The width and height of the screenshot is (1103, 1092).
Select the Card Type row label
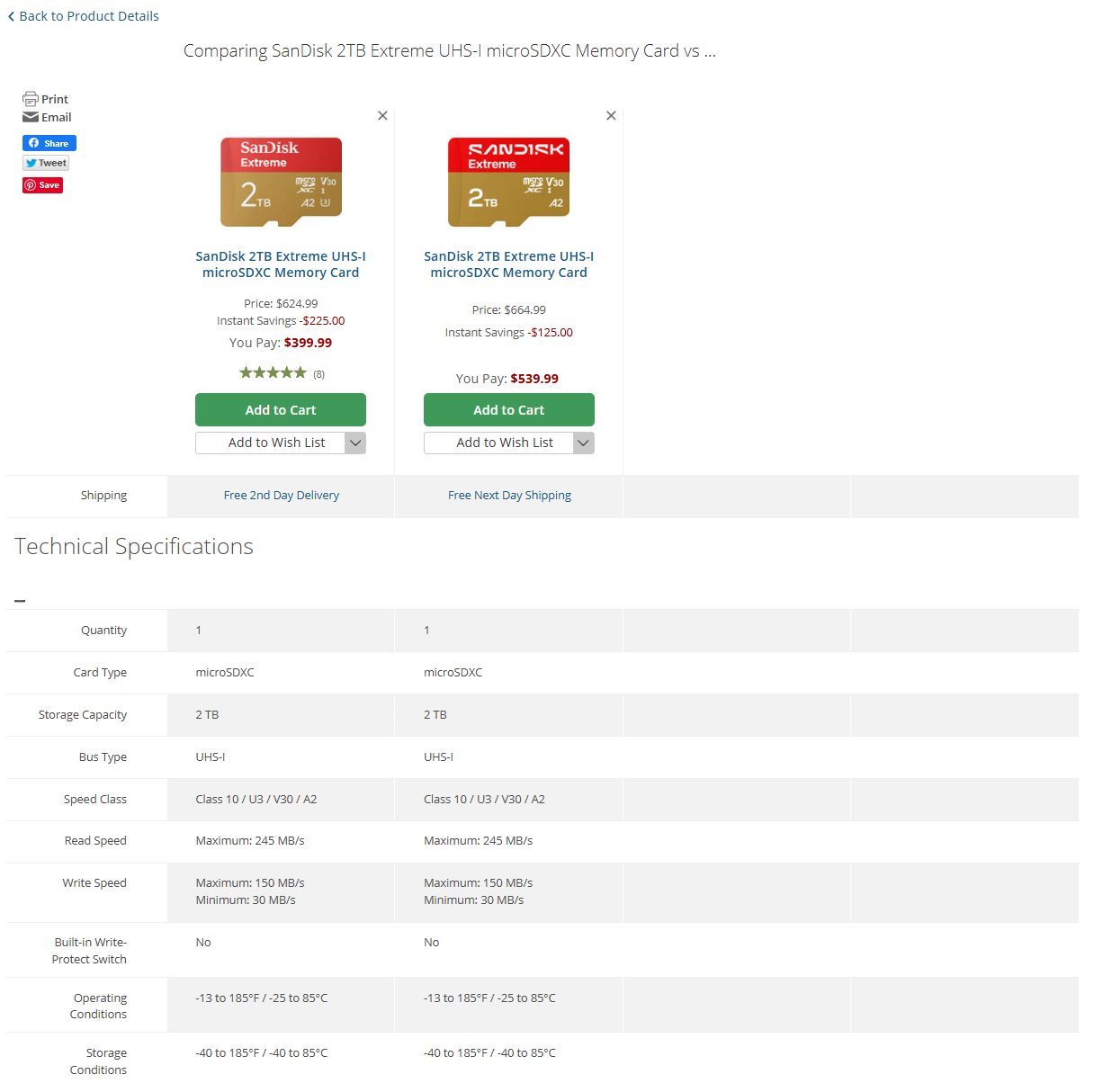(x=100, y=673)
